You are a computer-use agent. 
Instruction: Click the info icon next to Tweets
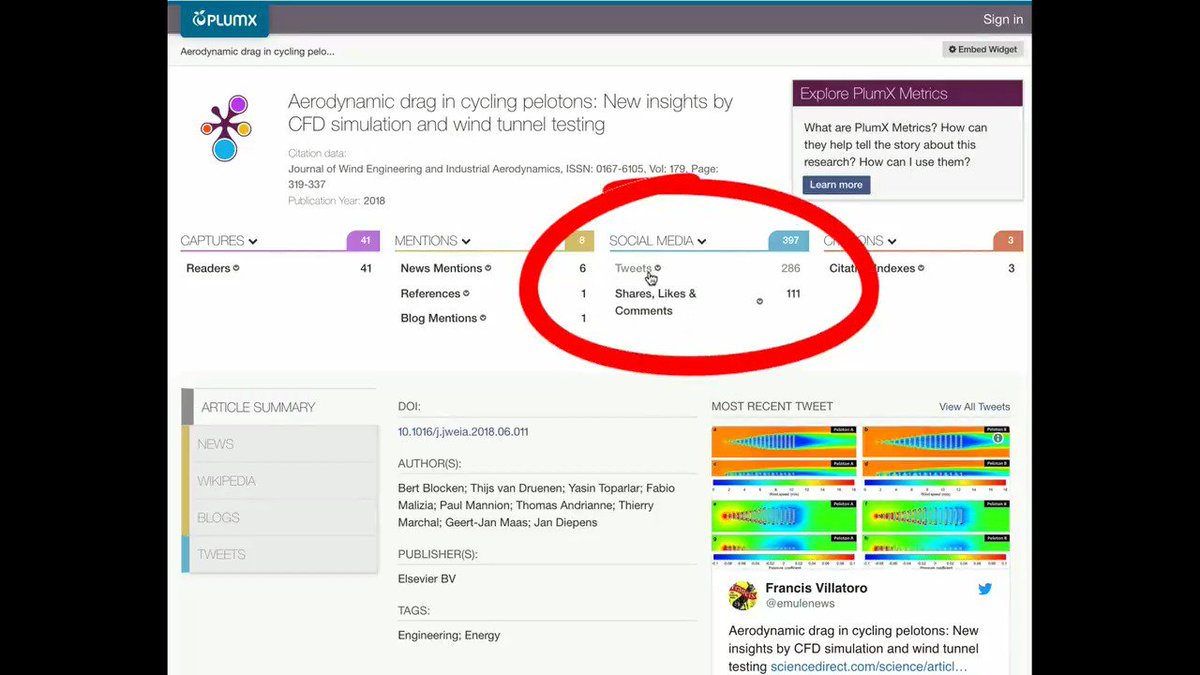(x=657, y=268)
